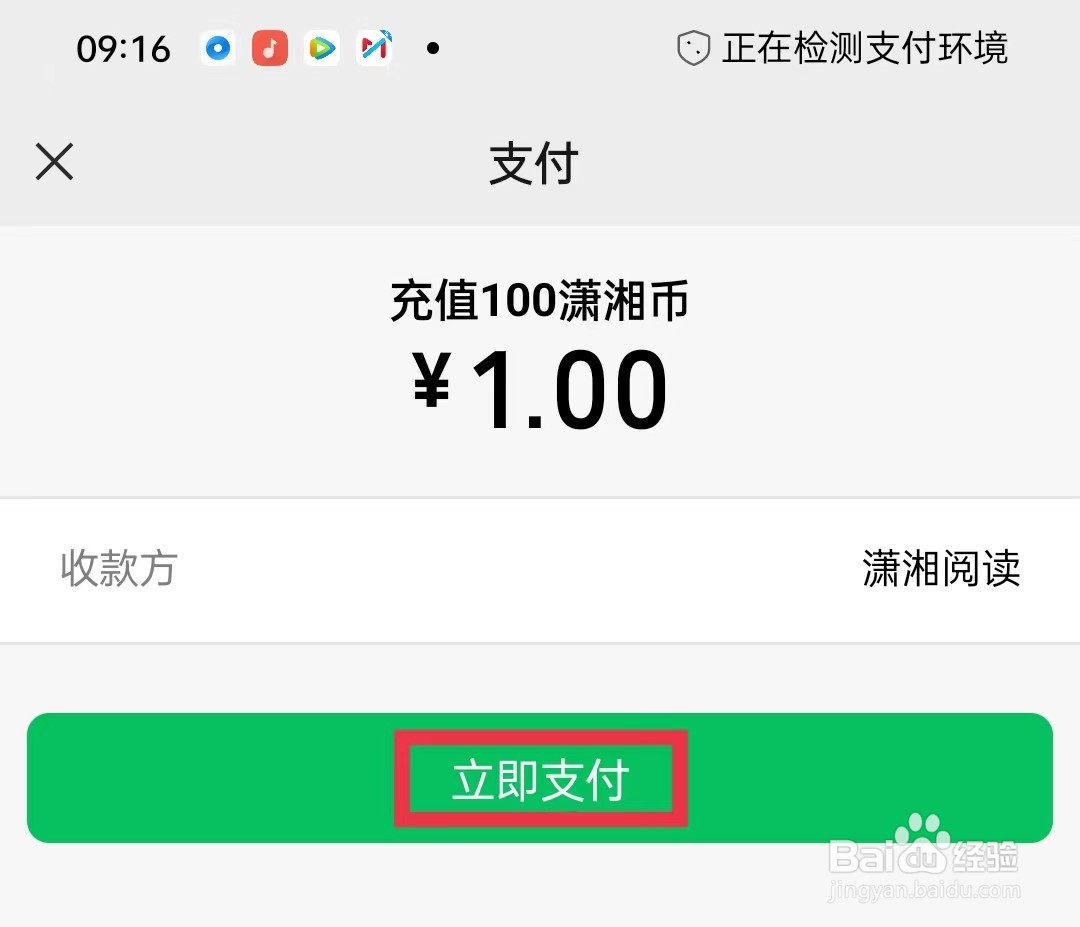1080x927 pixels.
Task: Click the 支付 page title
Action: (x=534, y=163)
